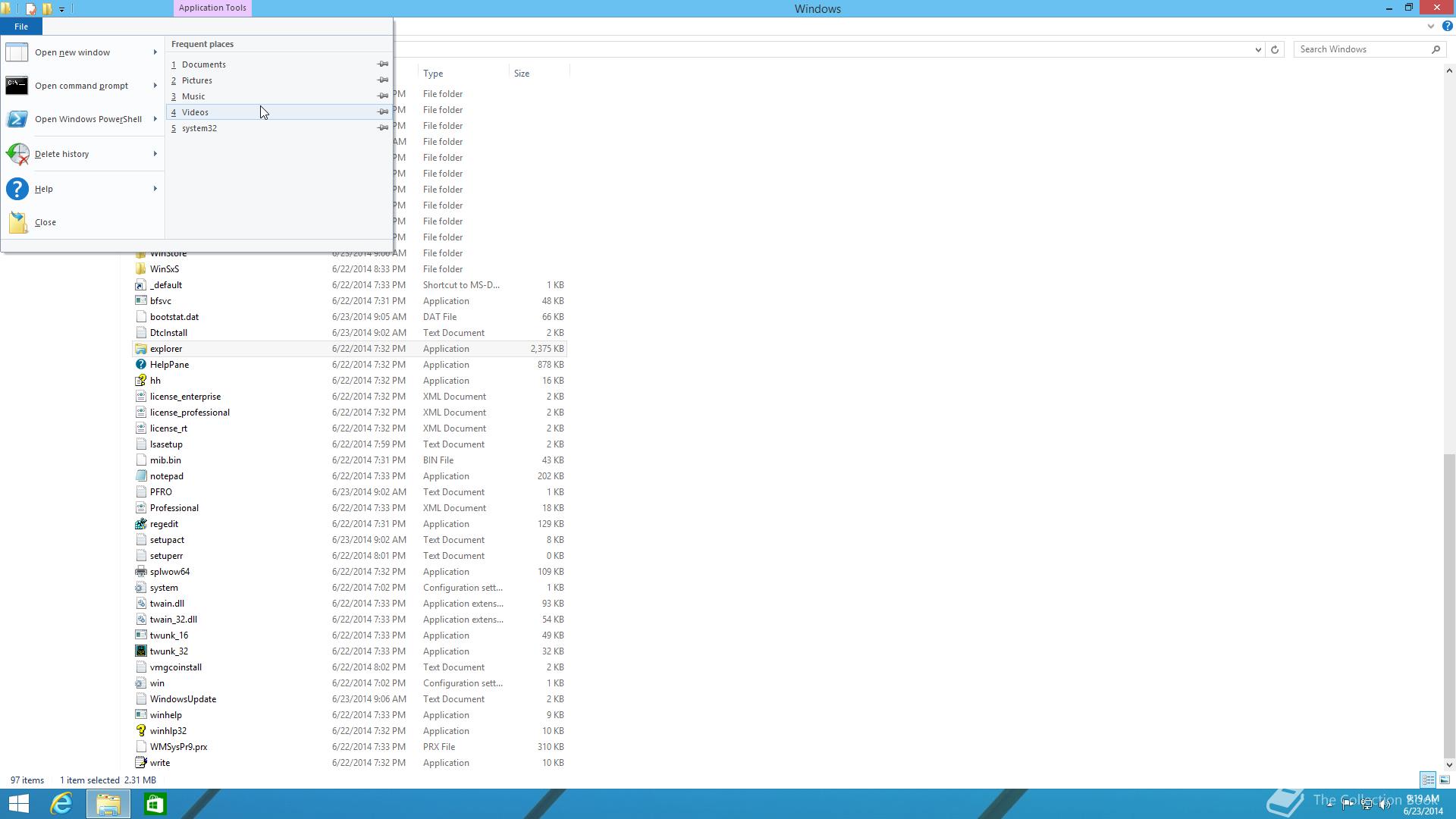The width and height of the screenshot is (1456, 819).
Task: Open the Quick Access Toolbar customize dropdown
Action: tap(62, 9)
